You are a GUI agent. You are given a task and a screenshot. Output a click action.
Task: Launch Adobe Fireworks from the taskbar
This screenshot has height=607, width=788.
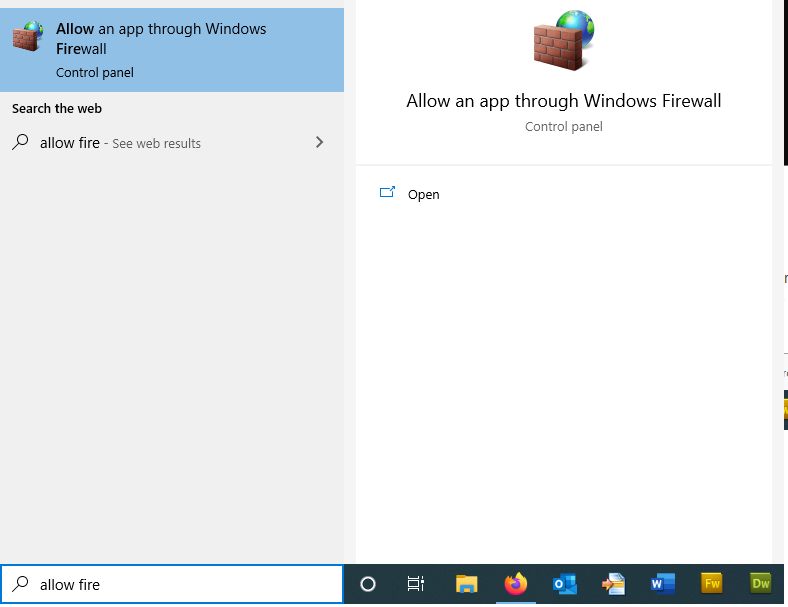[x=712, y=584]
